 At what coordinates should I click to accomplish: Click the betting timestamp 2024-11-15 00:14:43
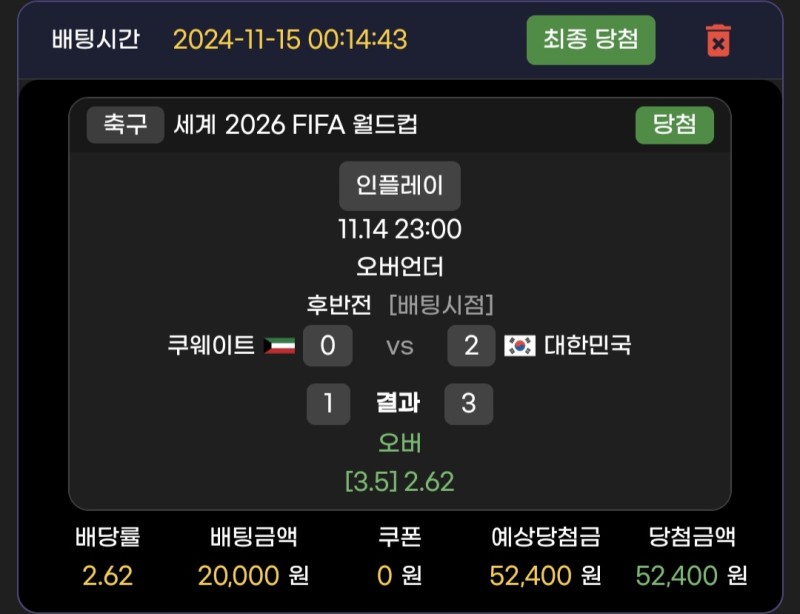click(290, 40)
